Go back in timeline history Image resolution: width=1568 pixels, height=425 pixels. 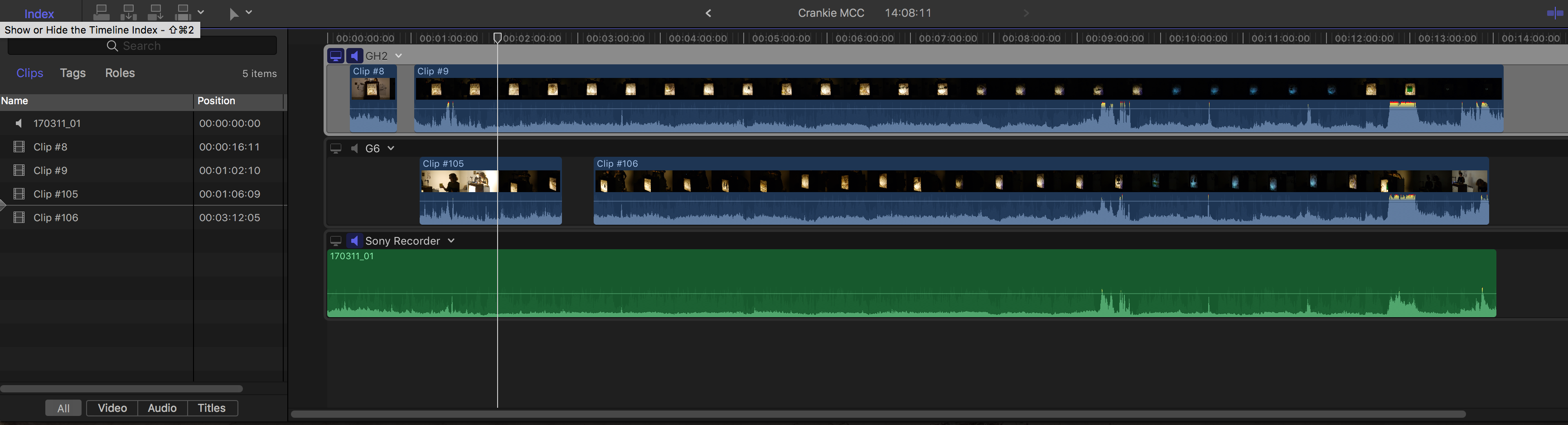[x=708, y=14]
